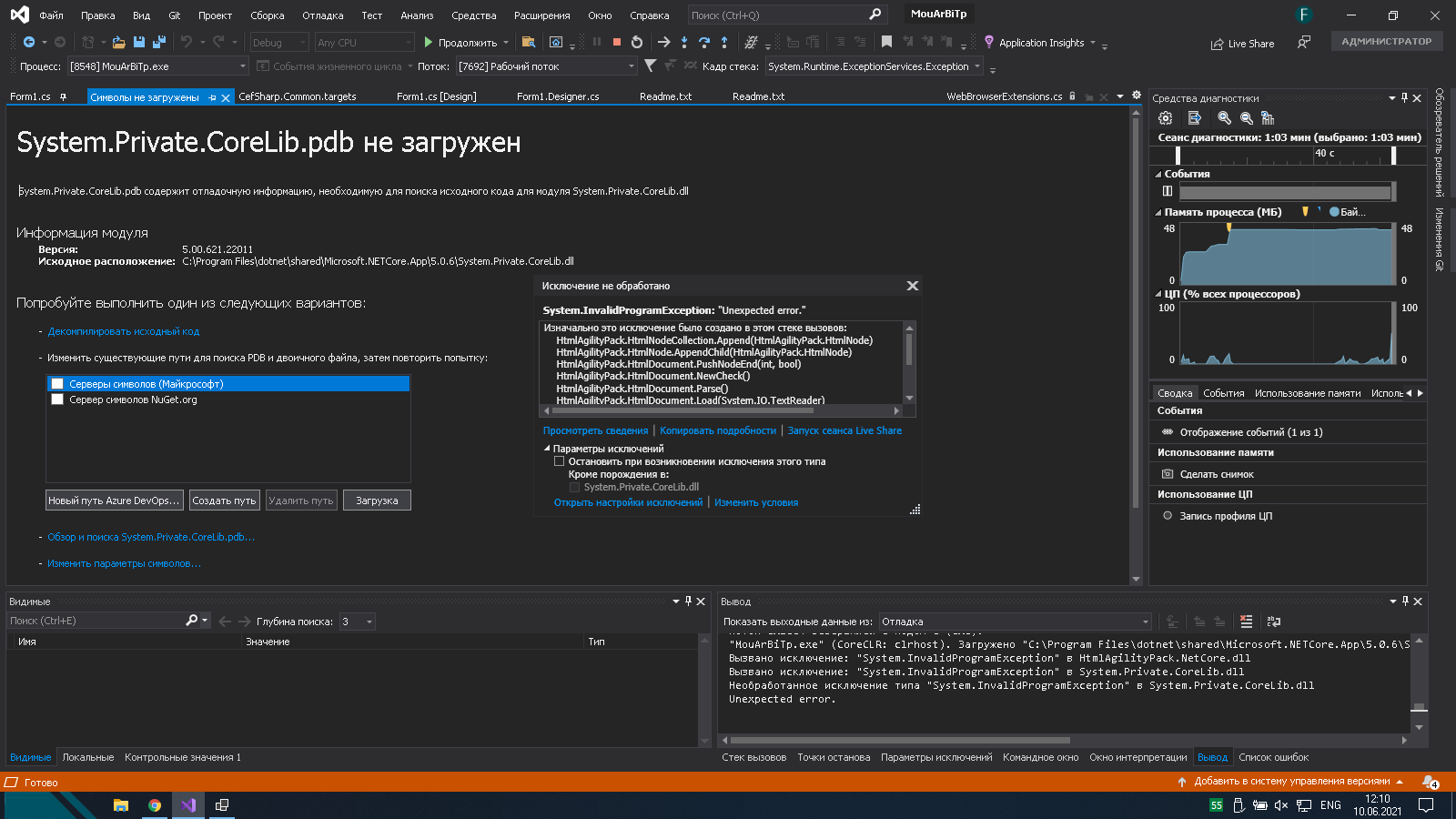
Task: Click the Загрузка button
Action: tap(377, 500)
